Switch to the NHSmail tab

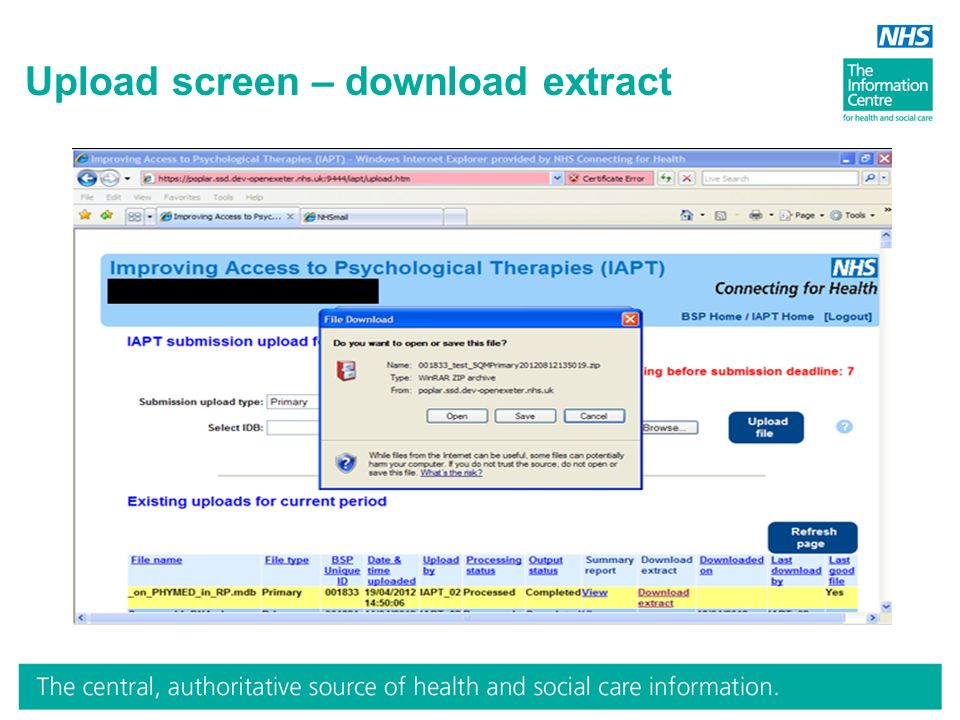[x=372, y=217]
